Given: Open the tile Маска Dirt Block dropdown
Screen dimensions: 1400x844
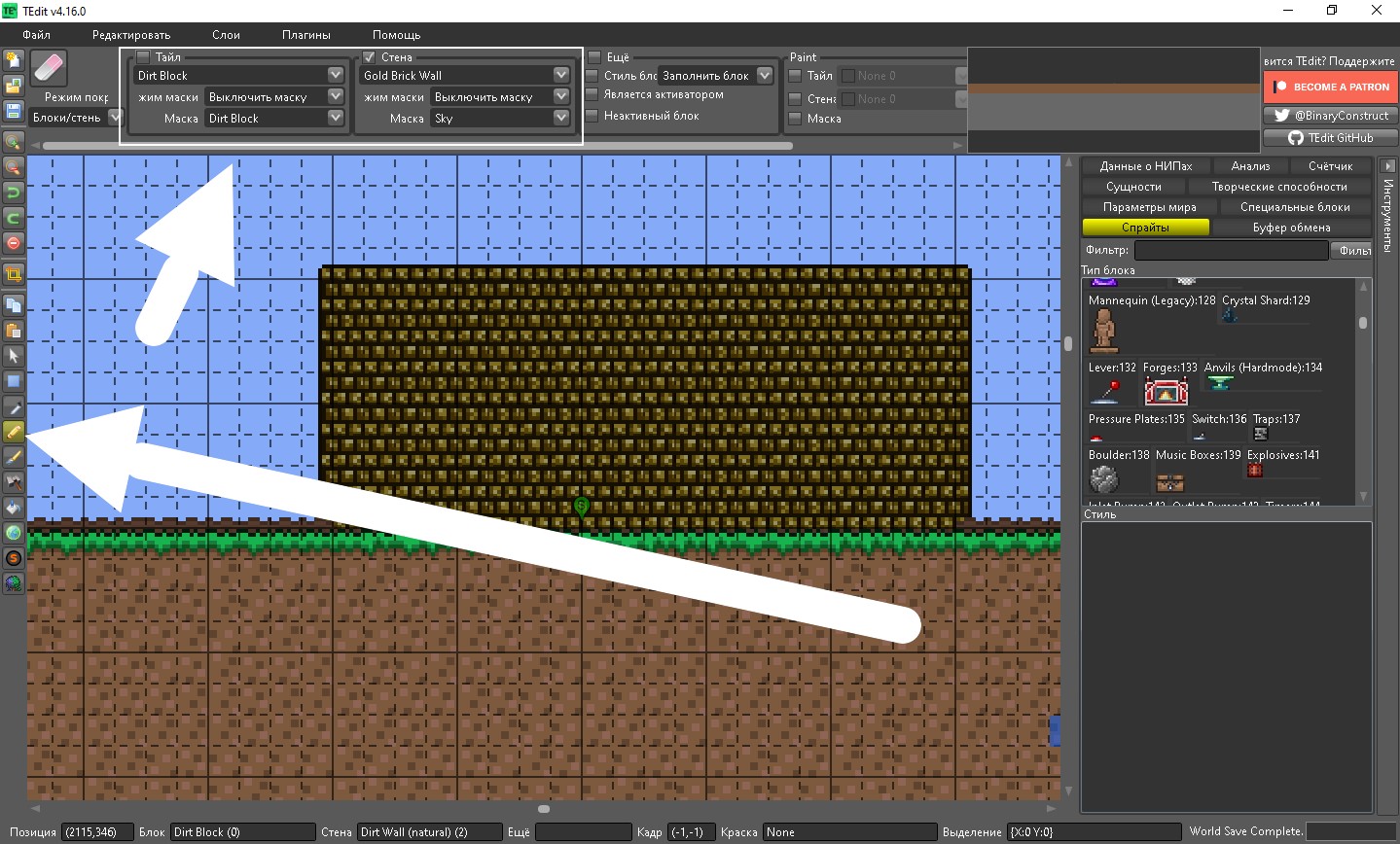Looking at the screenshot, I should (x=274, y=118).
